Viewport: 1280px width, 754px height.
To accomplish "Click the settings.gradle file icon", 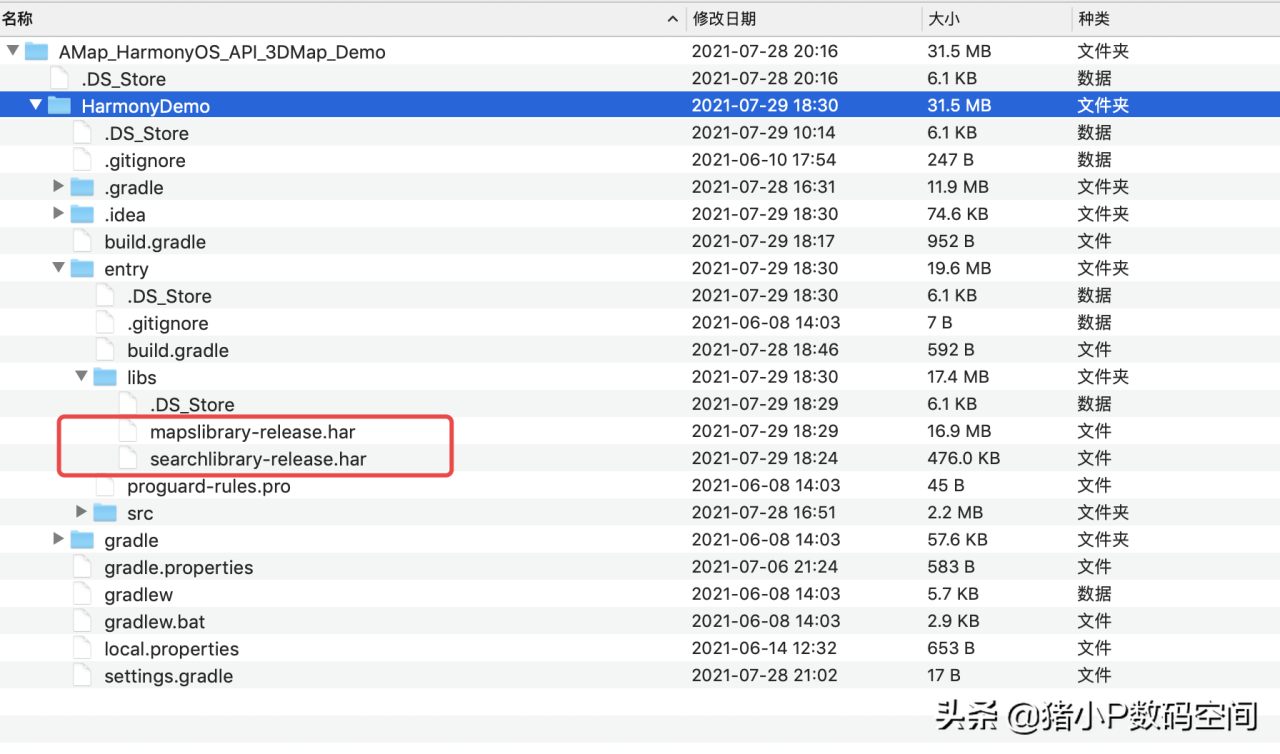I will (x=82, y=675).
